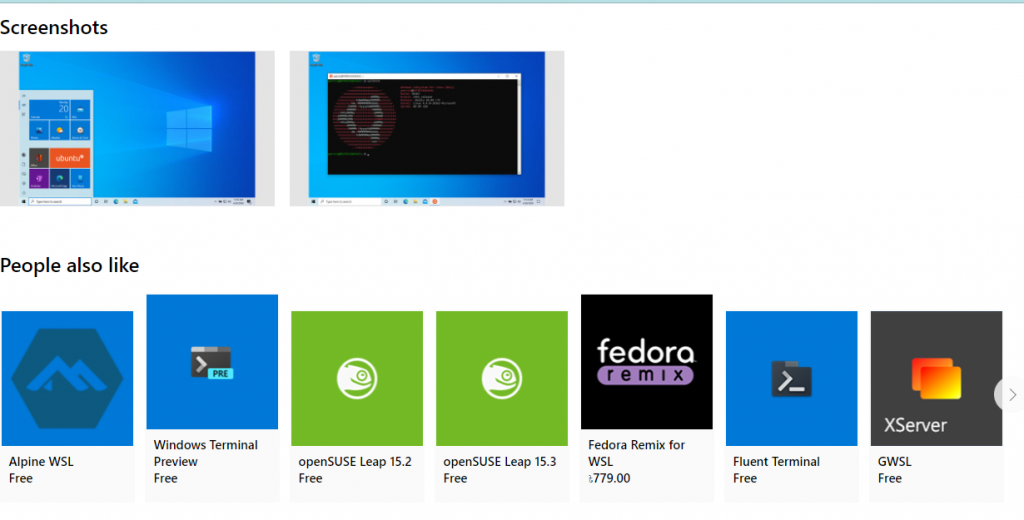Viewport: 1024px width, 520px height.
Task: Click 'Free' under GWSL
Action: (890, 478)
